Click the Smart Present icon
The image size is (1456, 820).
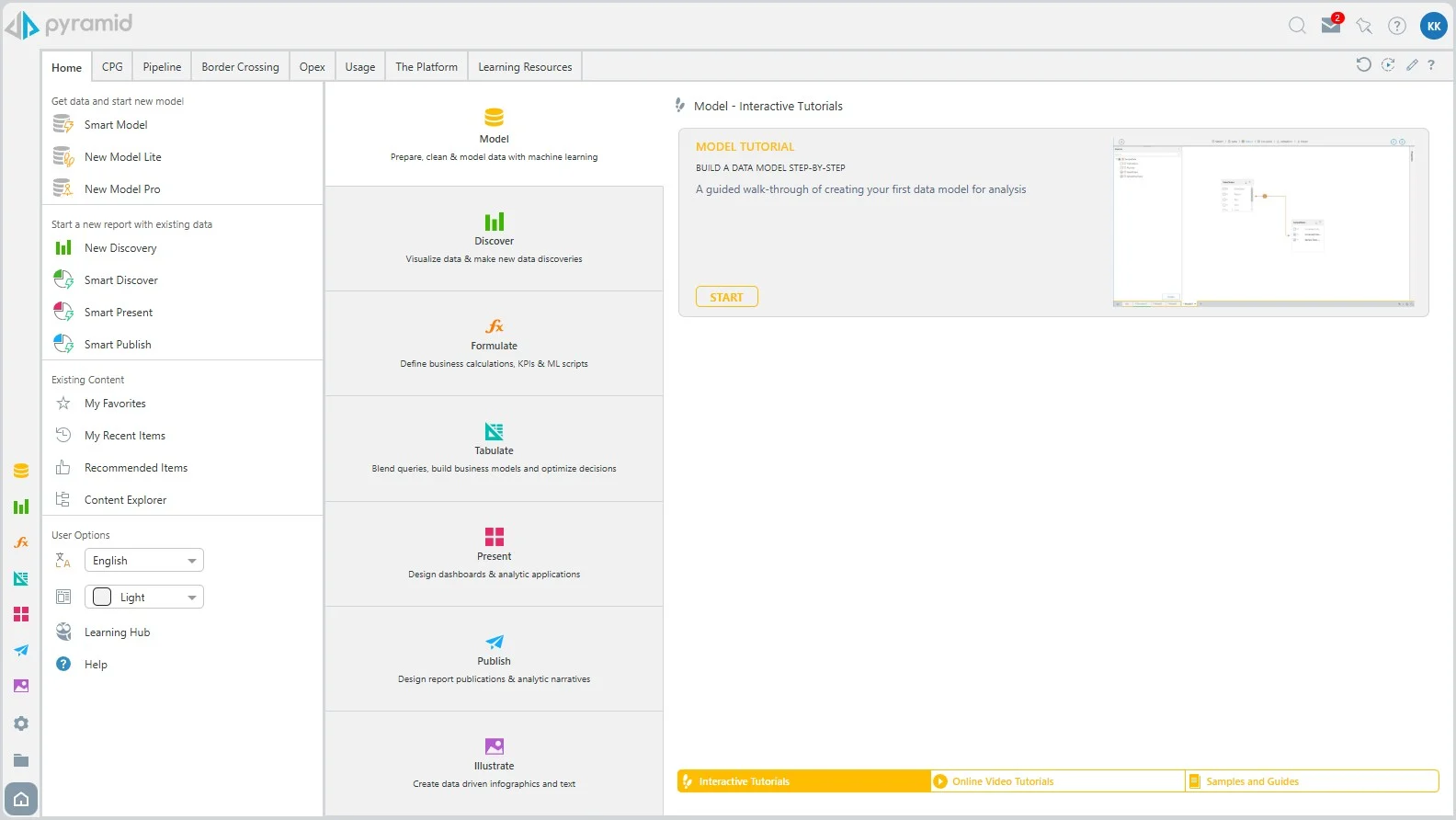coord(63,312)
